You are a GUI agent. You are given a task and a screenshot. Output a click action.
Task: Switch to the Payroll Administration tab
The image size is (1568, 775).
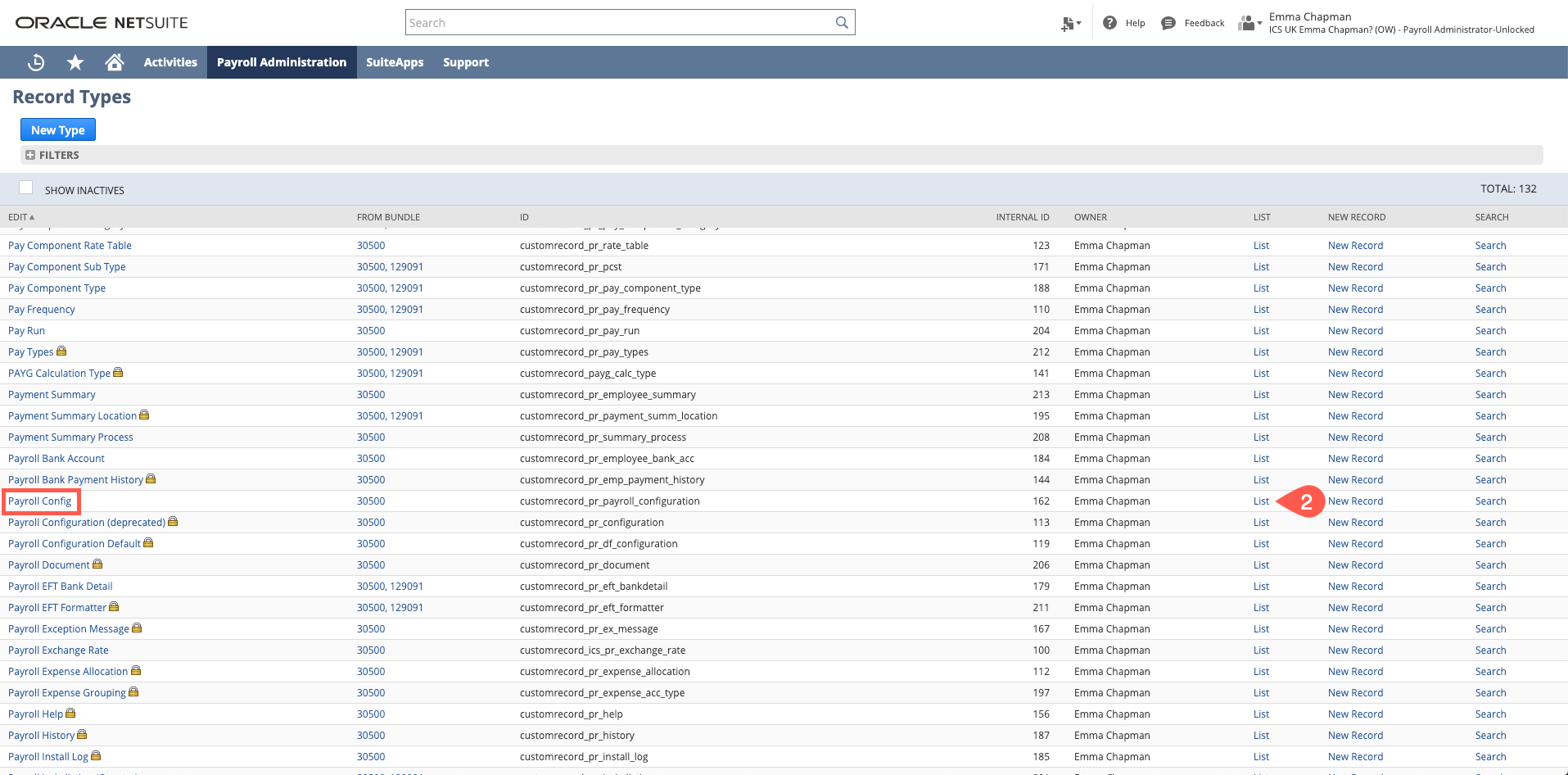tap(282, 62)
